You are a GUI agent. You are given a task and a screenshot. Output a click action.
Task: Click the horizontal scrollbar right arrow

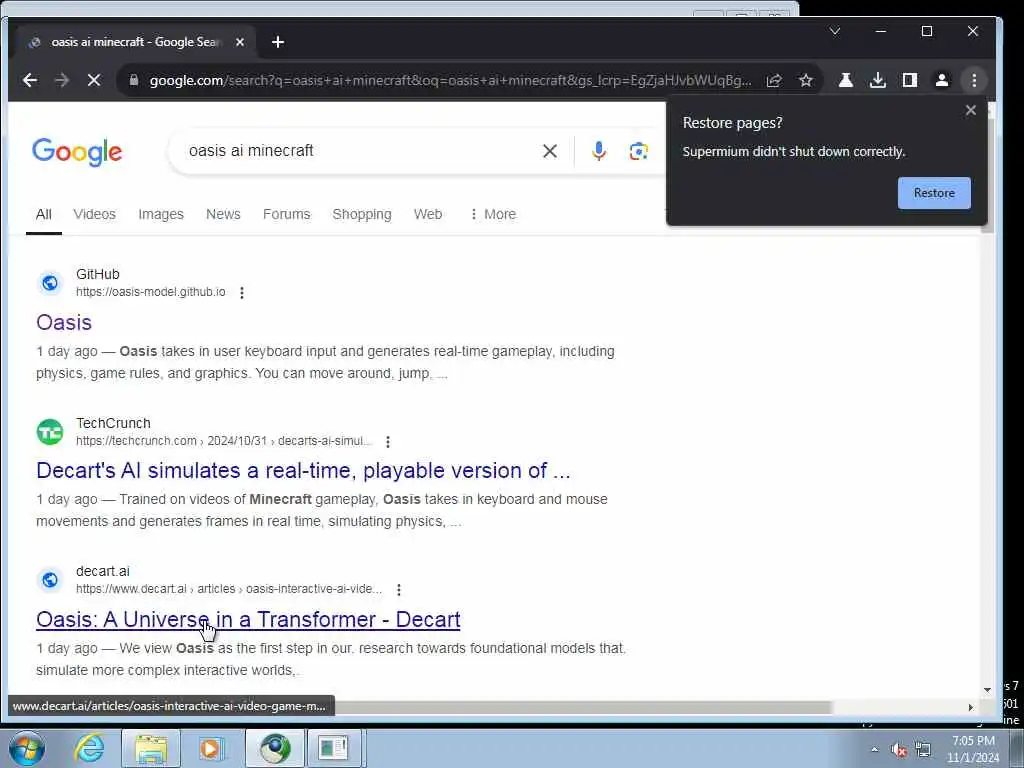point(970,707)
